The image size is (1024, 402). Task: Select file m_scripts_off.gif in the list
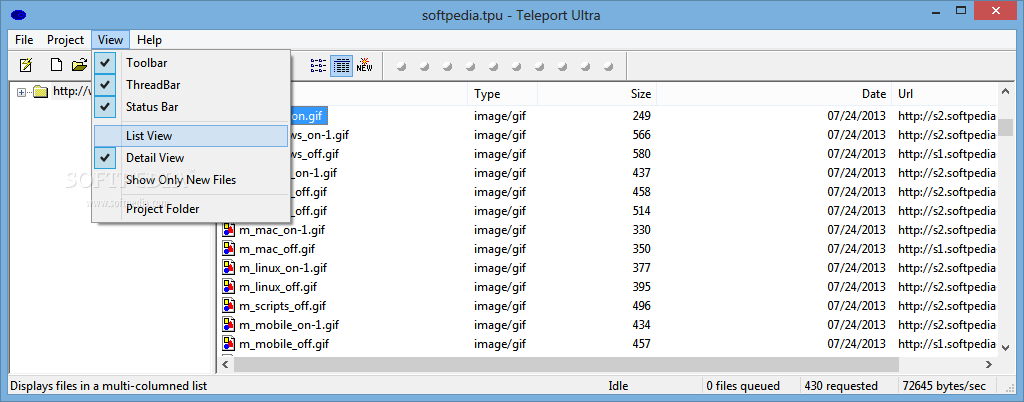[x=282, y=305]
